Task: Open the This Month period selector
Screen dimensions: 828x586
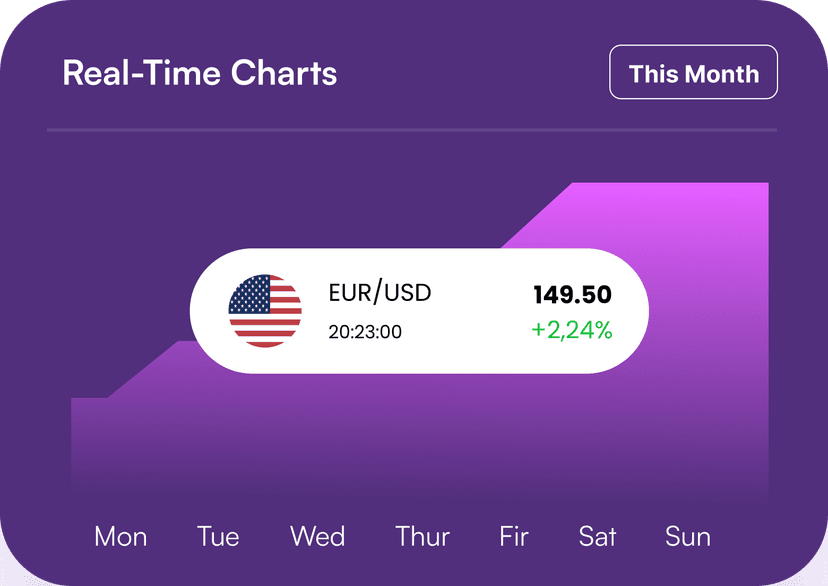Action: tap(693, 72)
